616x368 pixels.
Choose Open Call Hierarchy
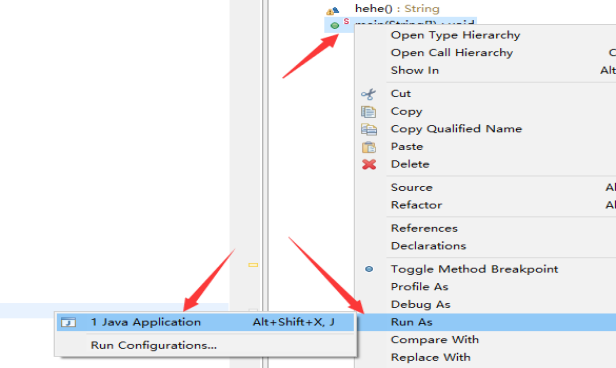pyautogui.click(x=452, y=53)
